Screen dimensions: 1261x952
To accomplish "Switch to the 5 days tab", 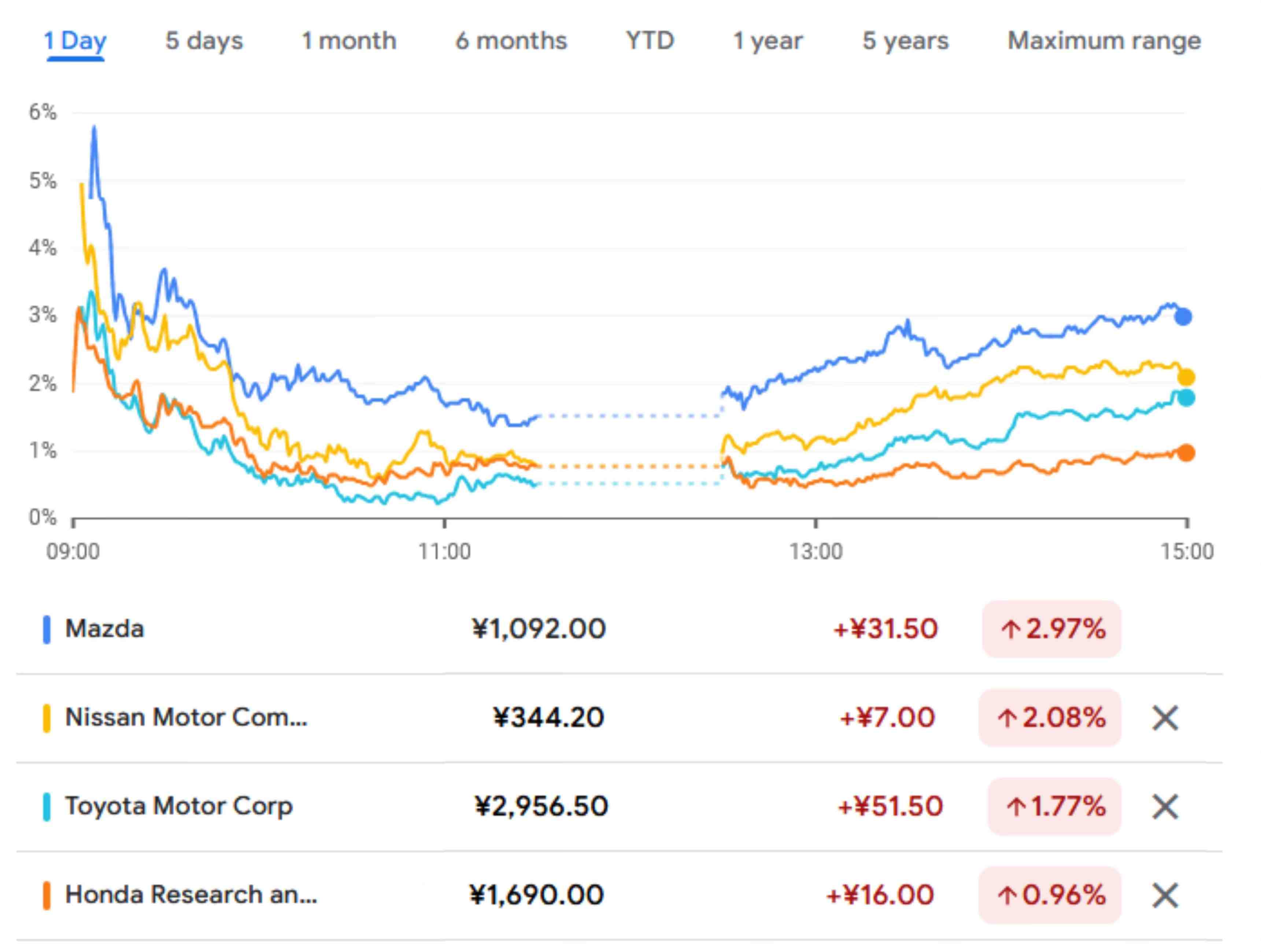I will 204,40.
